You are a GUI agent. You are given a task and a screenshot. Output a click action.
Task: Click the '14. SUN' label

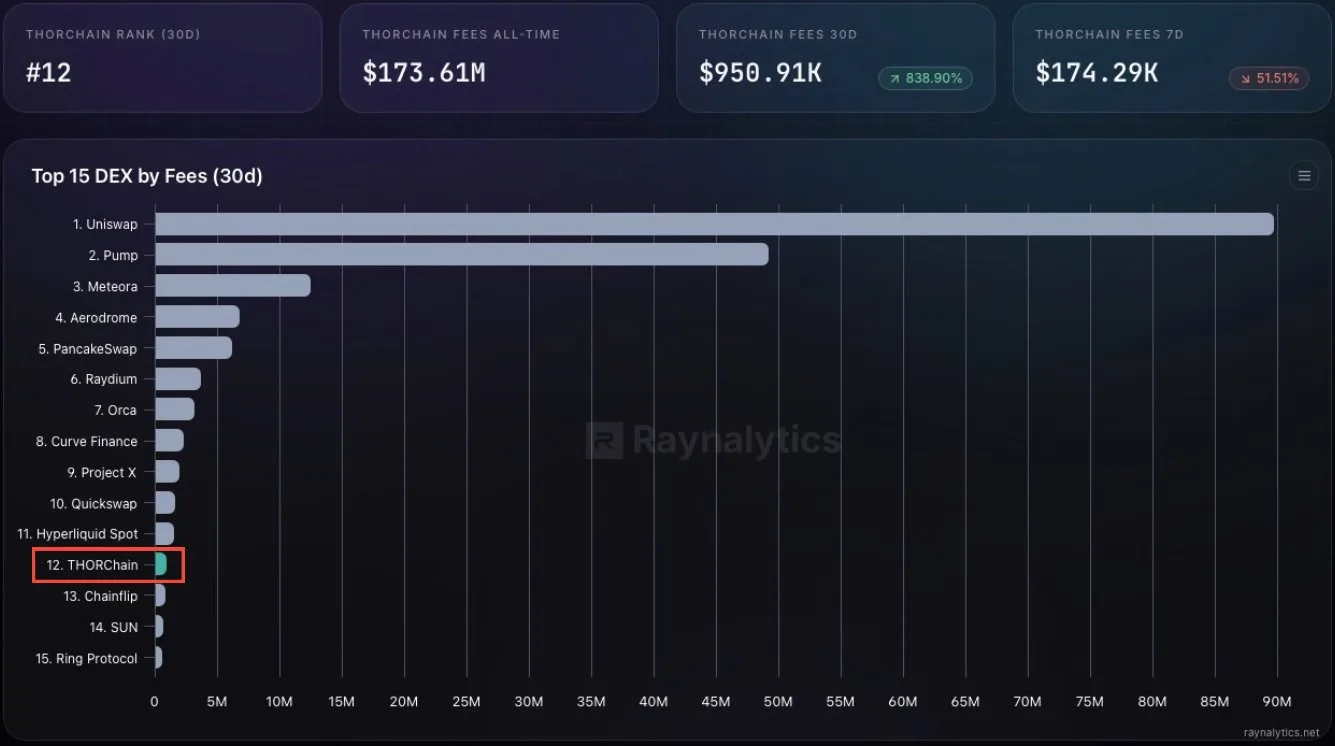[x=113, y=627]
